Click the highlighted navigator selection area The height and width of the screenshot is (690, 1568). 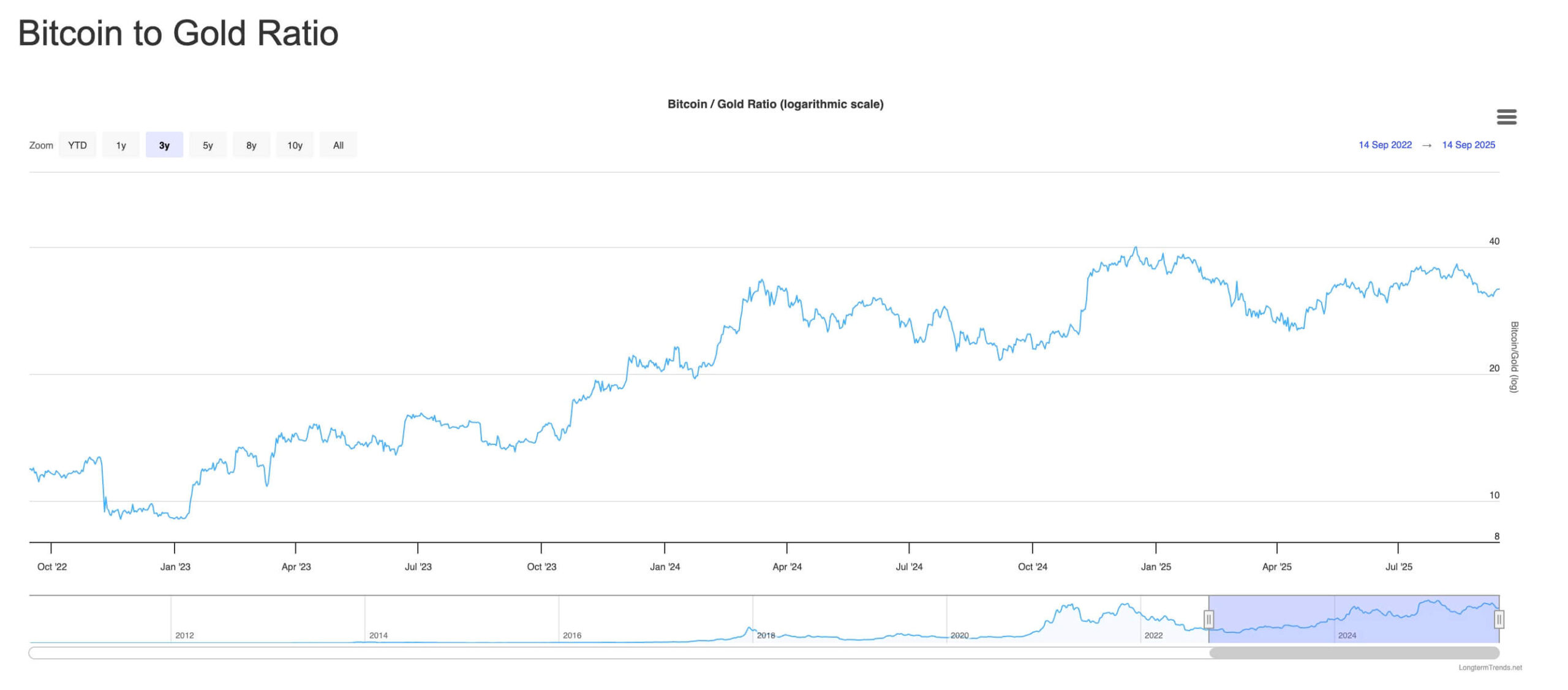pos(1354,619)
